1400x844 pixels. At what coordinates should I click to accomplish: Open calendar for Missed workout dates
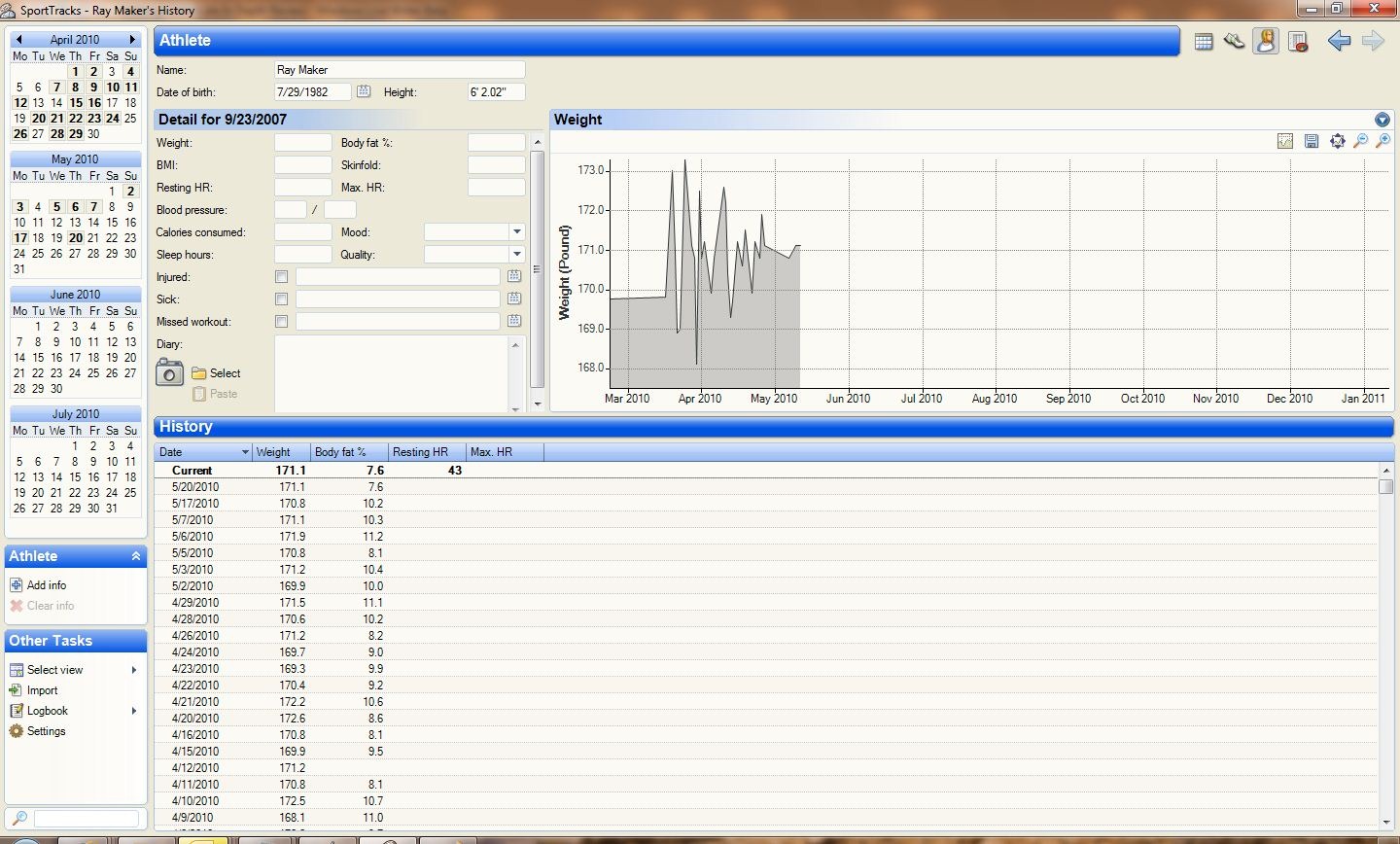(x=514, y=321)
